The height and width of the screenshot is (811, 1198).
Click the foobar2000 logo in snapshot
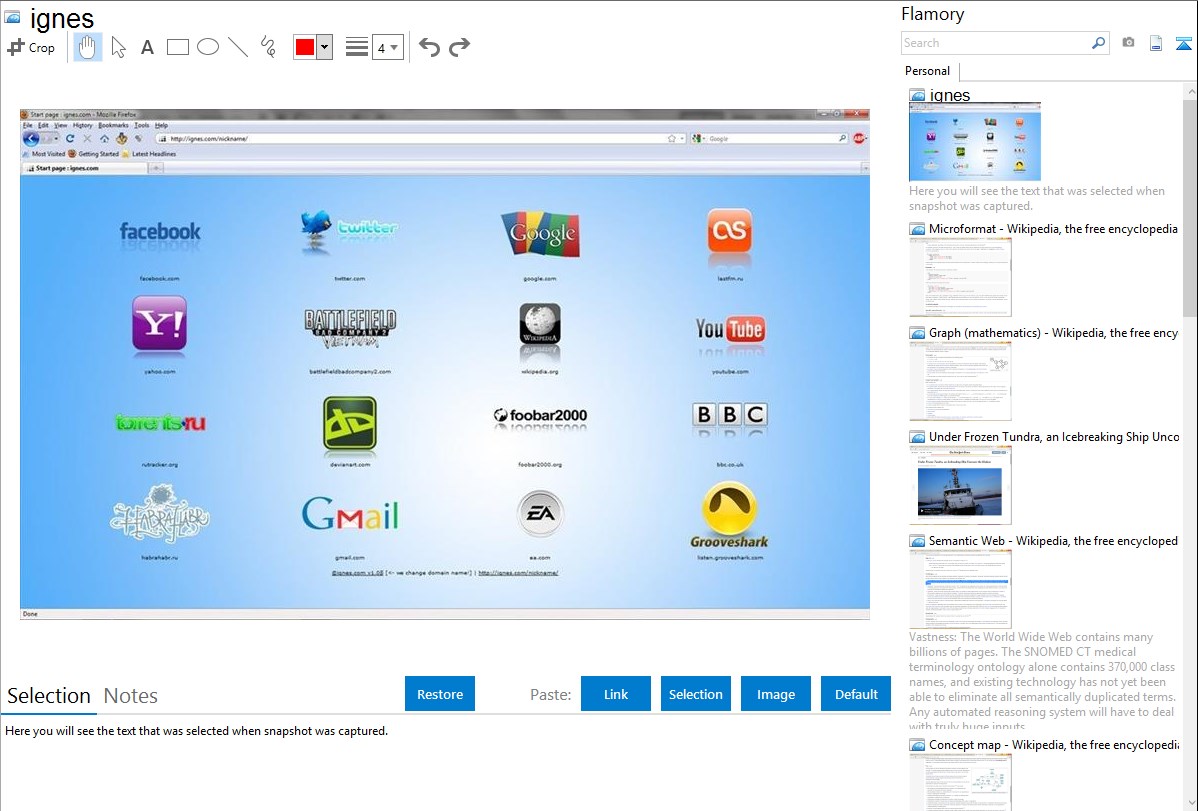540,415
